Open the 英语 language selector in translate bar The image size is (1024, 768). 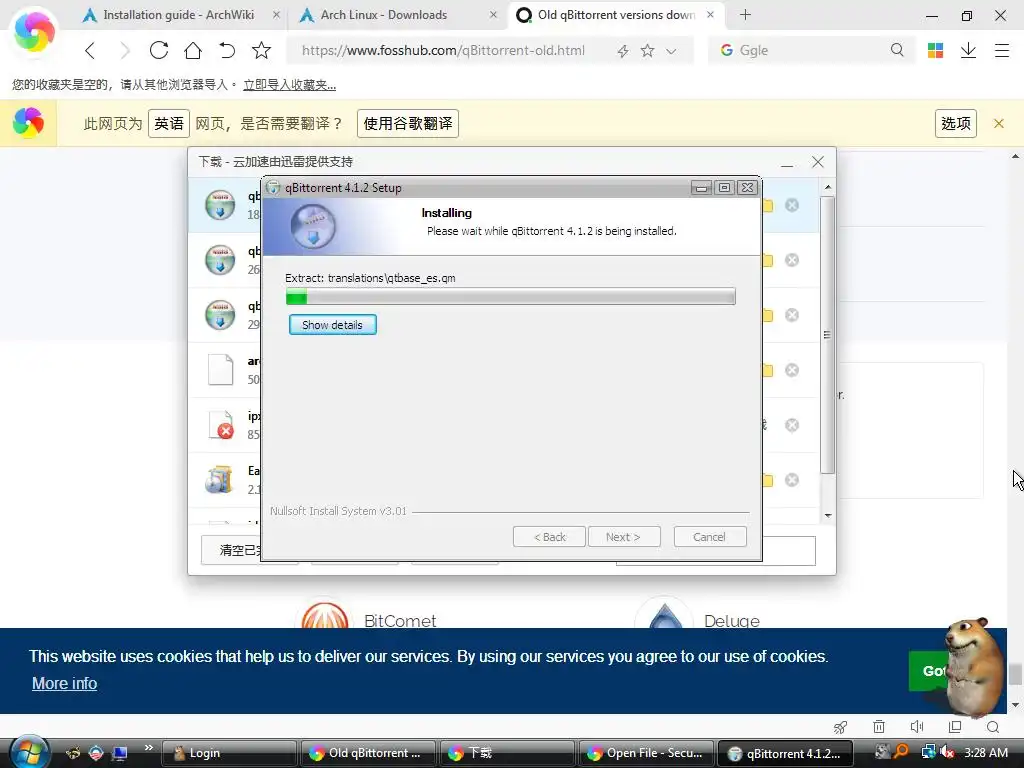[168, 123]
